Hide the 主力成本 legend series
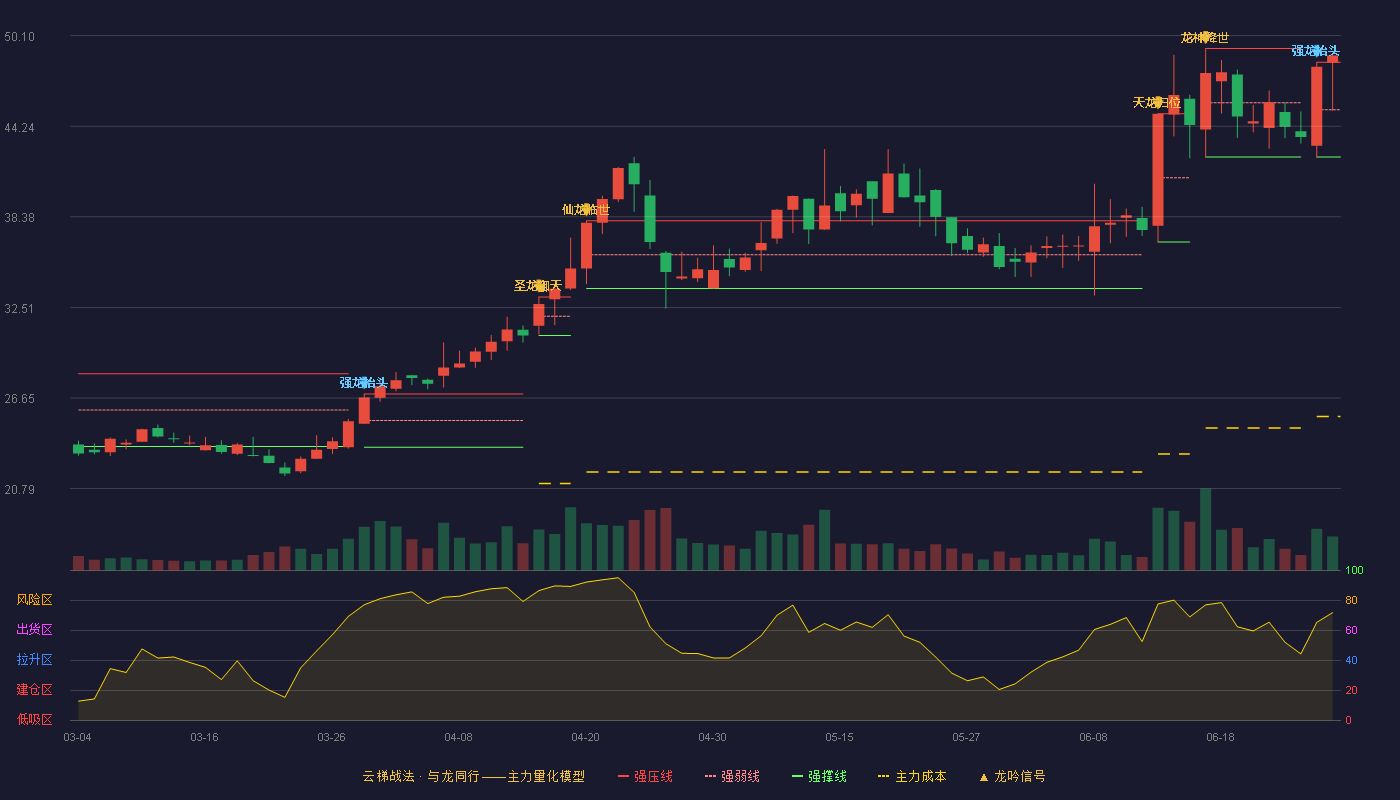The height and width of the screenshot is (800, 1400). [911, 776]
